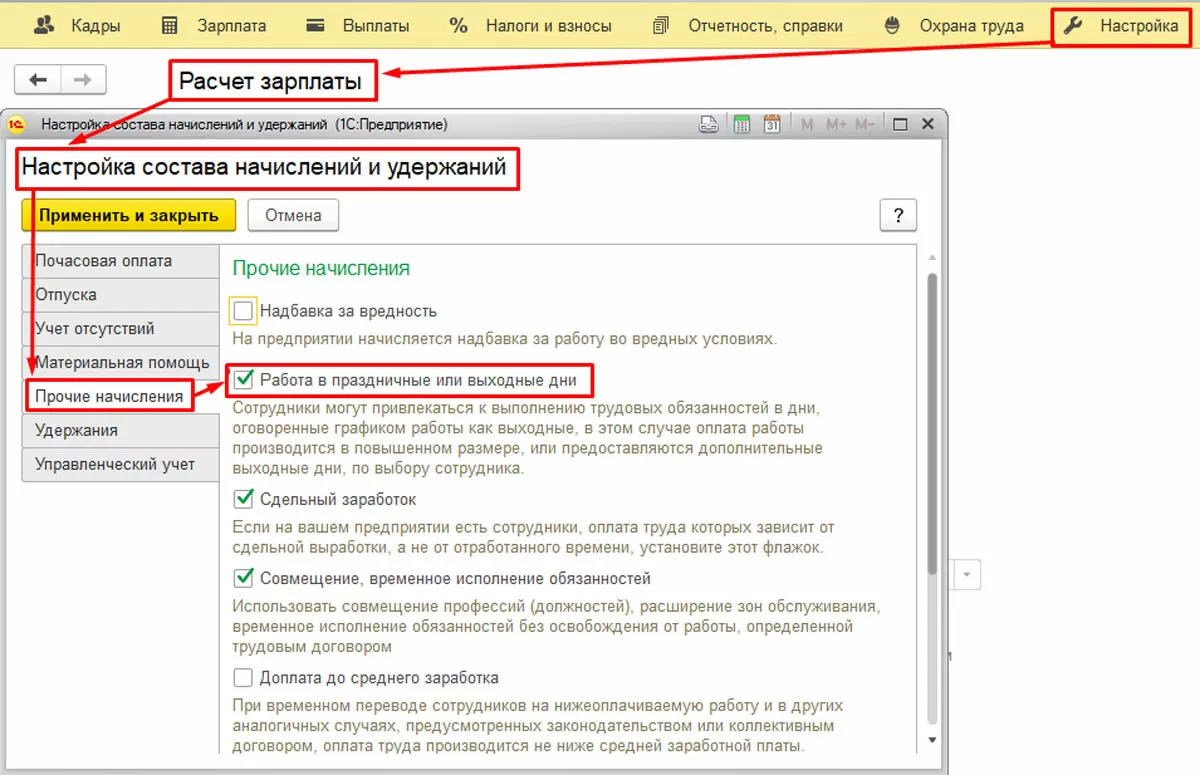Screen dimensions: 1200x775
Task: Click the printer icon in title bar
Action: tap(708, 125)
